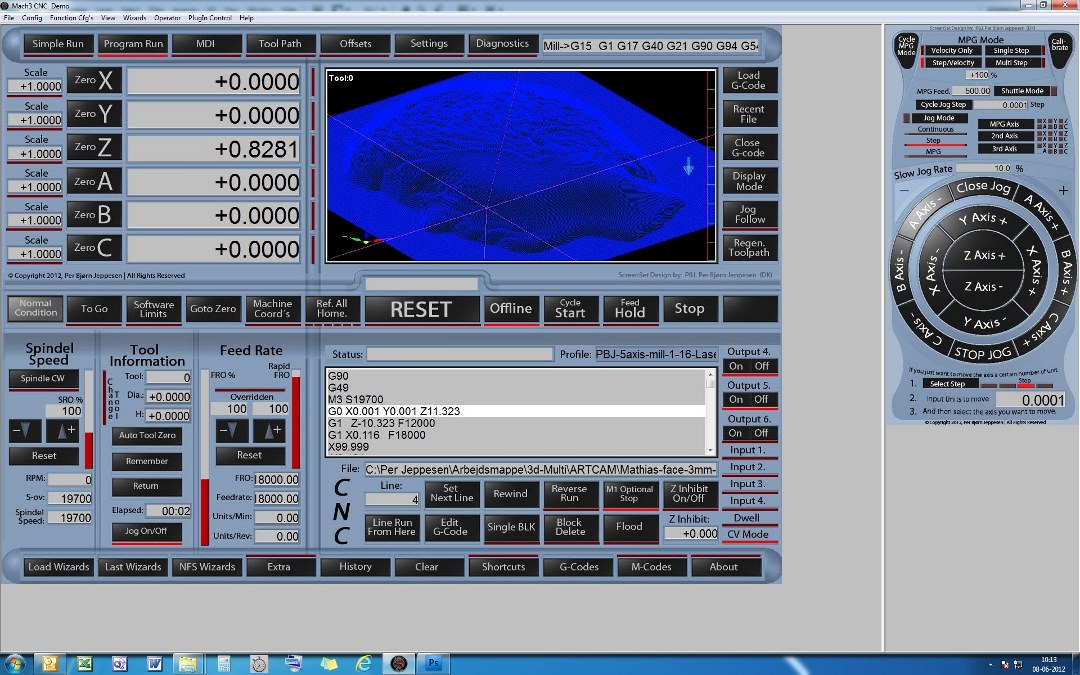Click Load G-Code button
The height and width of the screenshot is (675, 1080).
pos(749,80)
